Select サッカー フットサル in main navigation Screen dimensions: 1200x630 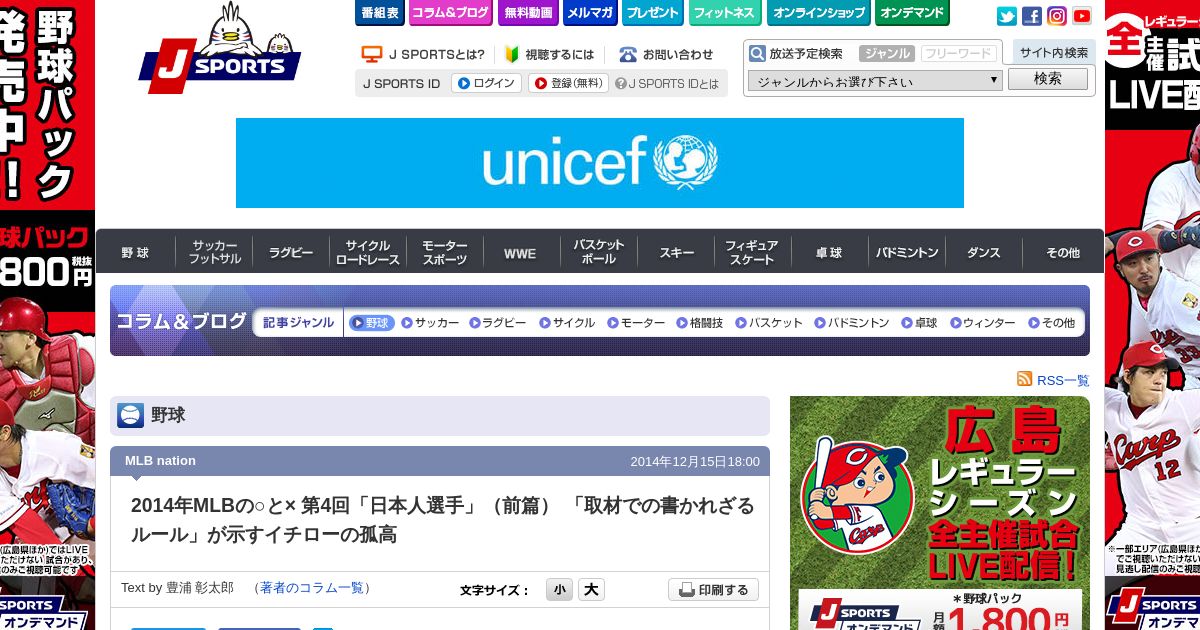coord(214,252)
